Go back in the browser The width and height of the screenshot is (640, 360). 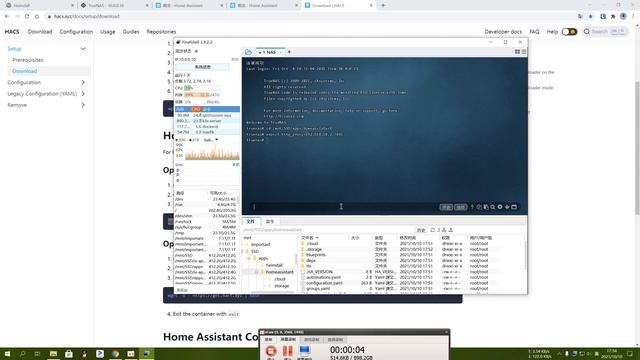click(7, 16)
